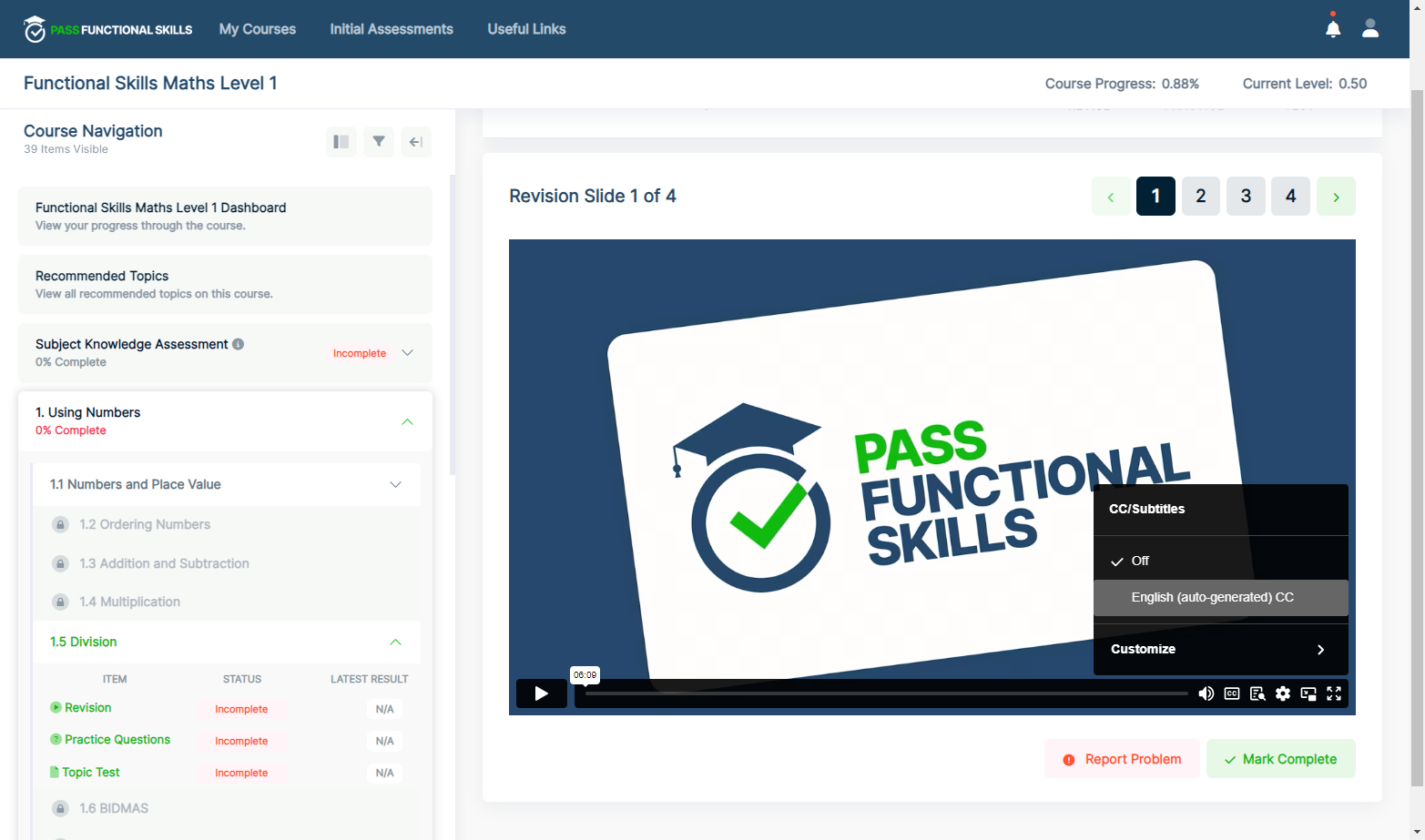Click the Mark Complete button
This screenshot has width=1425, height=840.
[1281, 759]
